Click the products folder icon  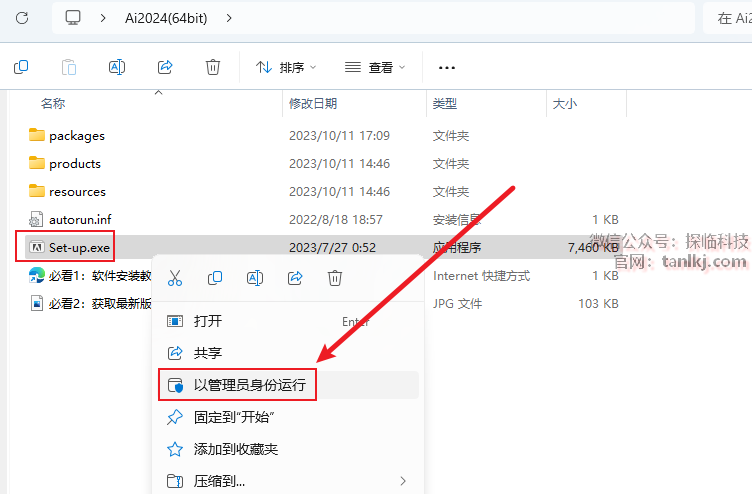36,163
